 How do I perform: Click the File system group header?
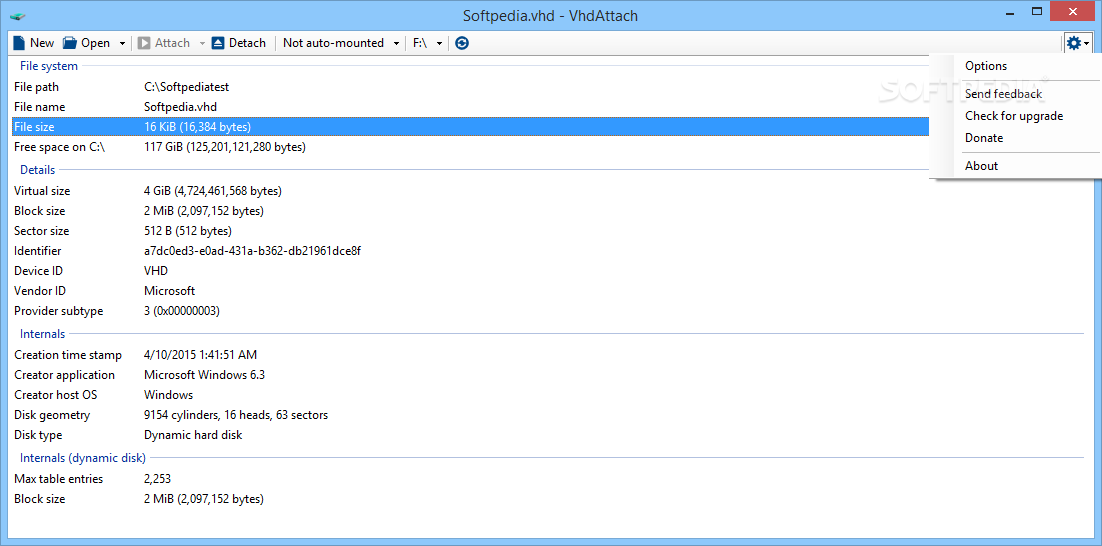point(48,66)
